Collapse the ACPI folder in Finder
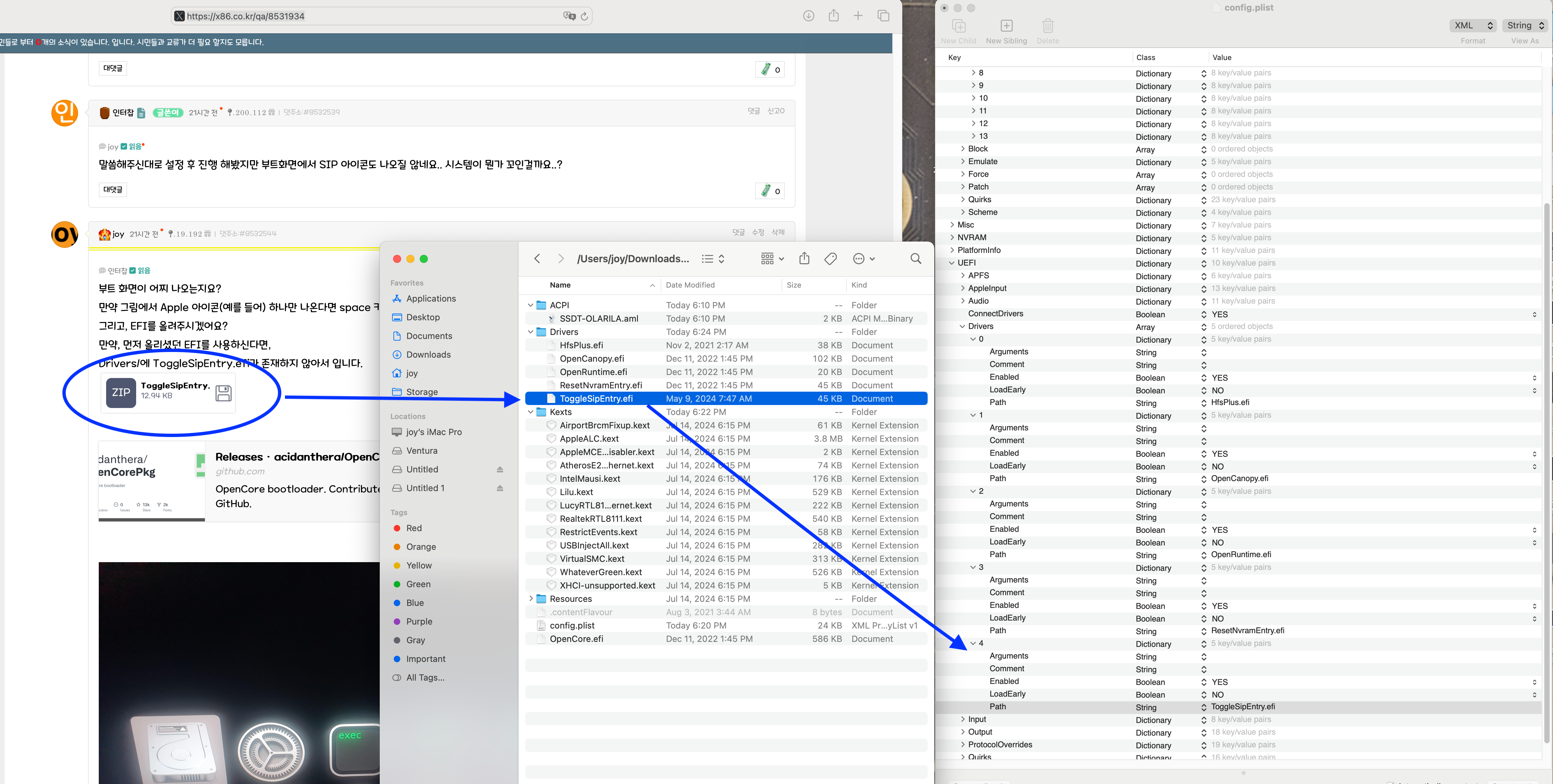The image size is (1553, 784). pyautogui.click(x=531, y=305)
